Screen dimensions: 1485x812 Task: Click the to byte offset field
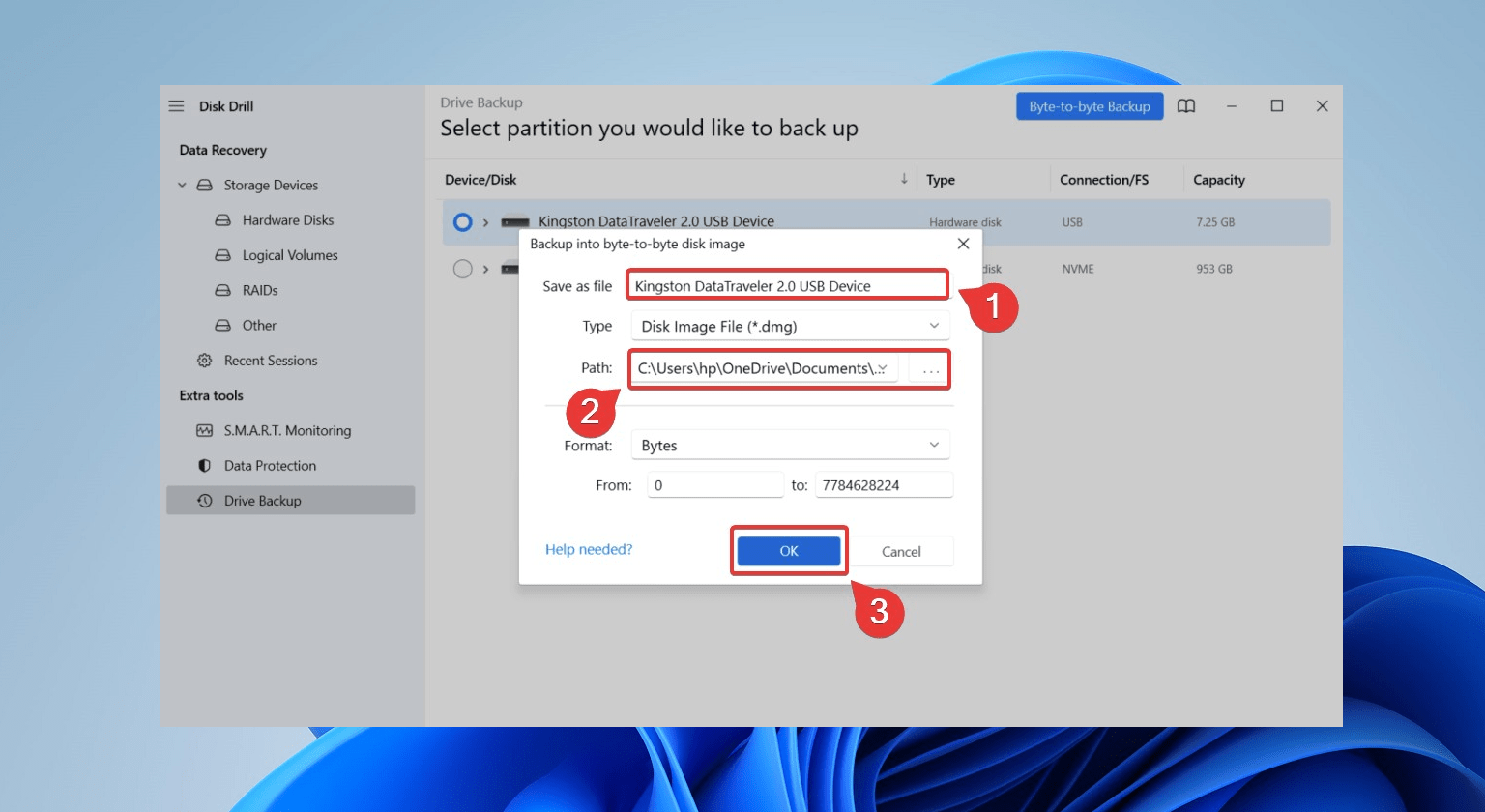coord(884,484)
